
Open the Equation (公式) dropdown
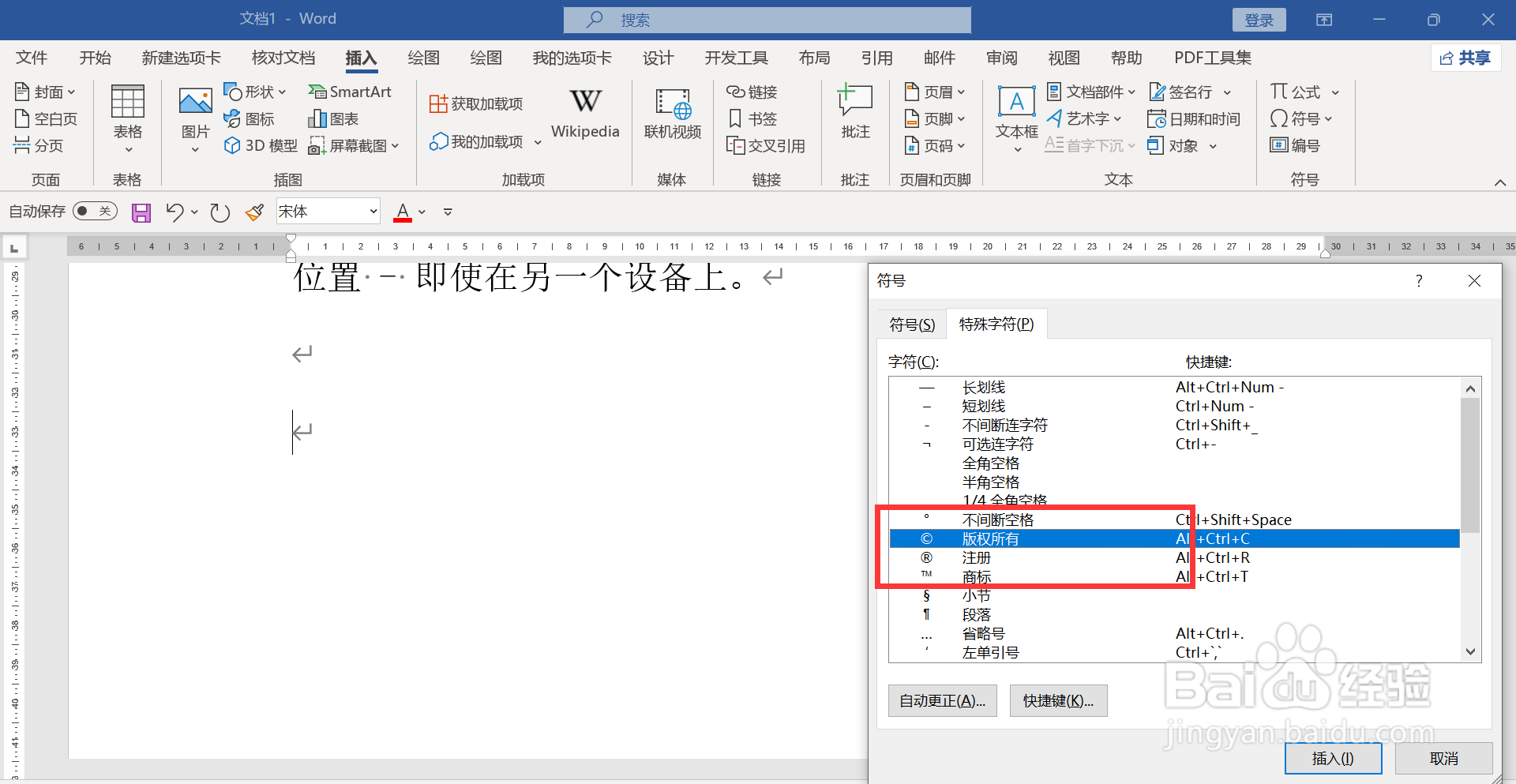pos(1305,92)
